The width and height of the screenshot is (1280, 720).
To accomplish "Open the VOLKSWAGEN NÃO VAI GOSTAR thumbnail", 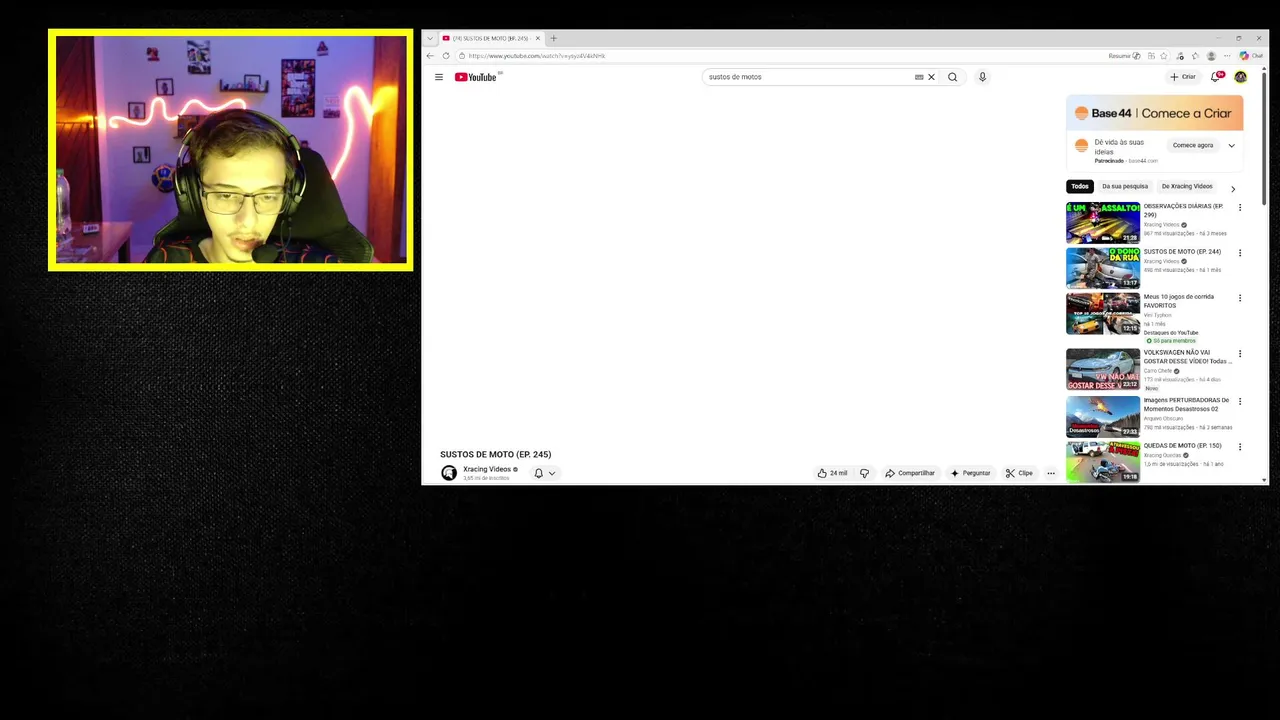I will coord(1103,369).
